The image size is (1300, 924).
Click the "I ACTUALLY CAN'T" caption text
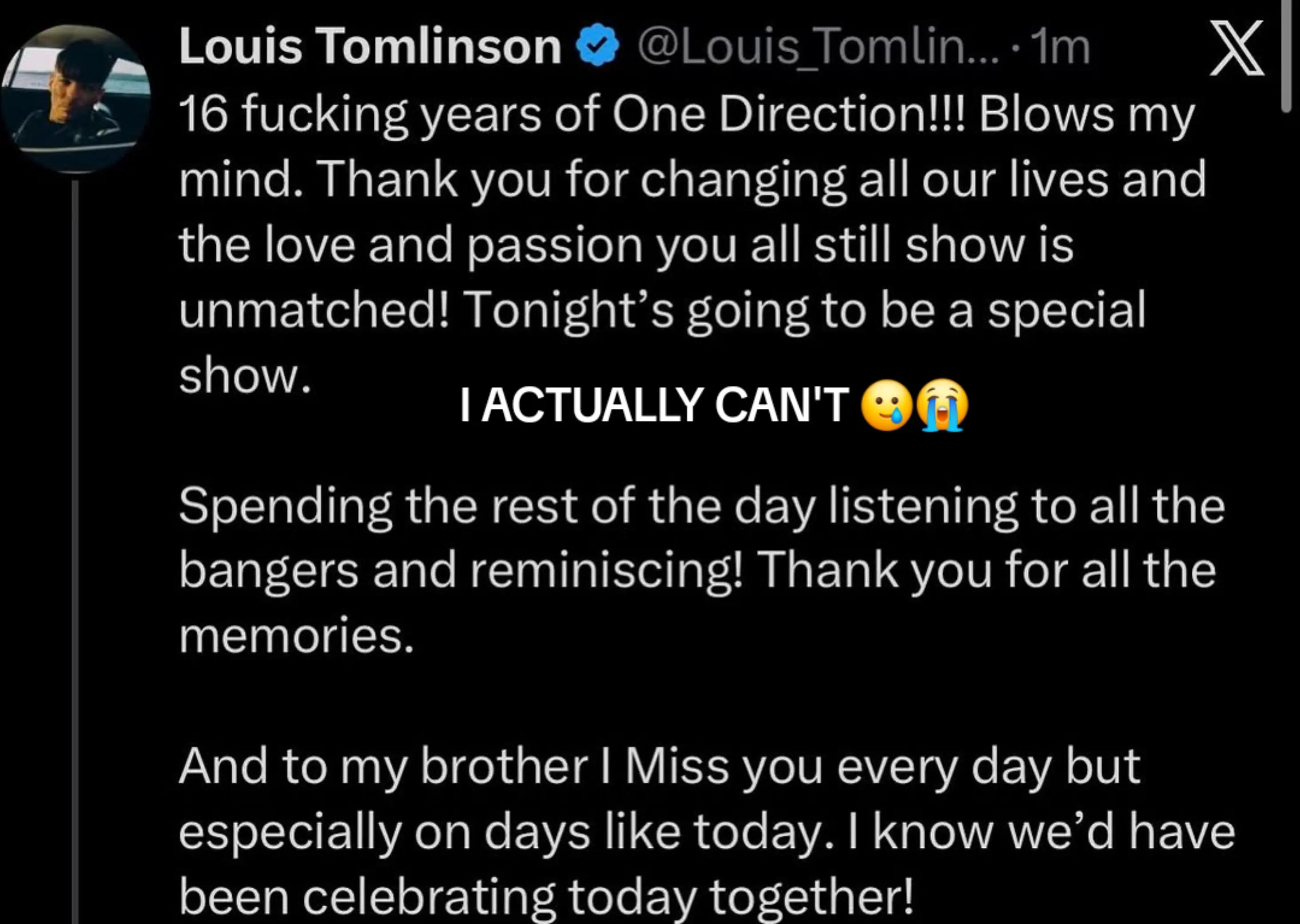coord(654,405)
